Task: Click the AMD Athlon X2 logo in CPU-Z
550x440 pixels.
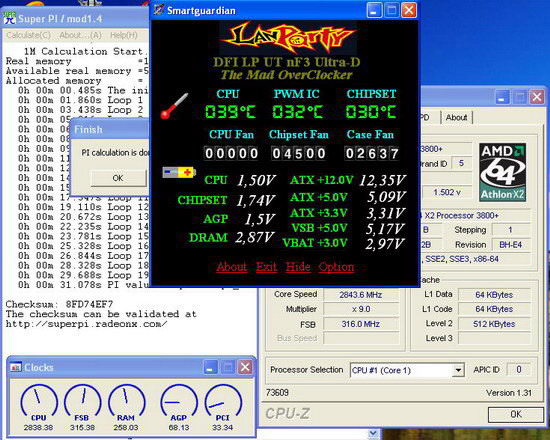Action: click(x=502, y=172)
